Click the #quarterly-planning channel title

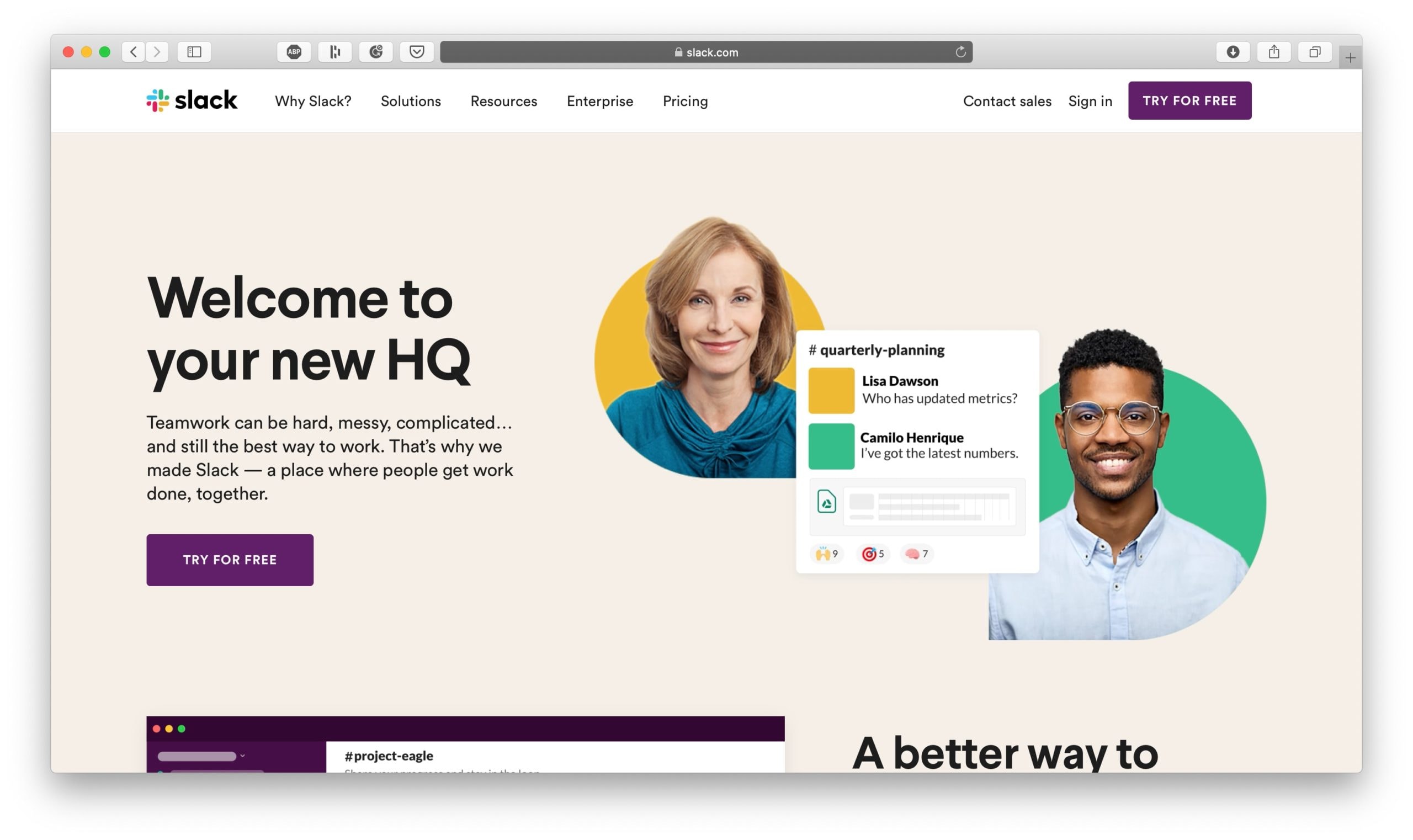(877, 350)
